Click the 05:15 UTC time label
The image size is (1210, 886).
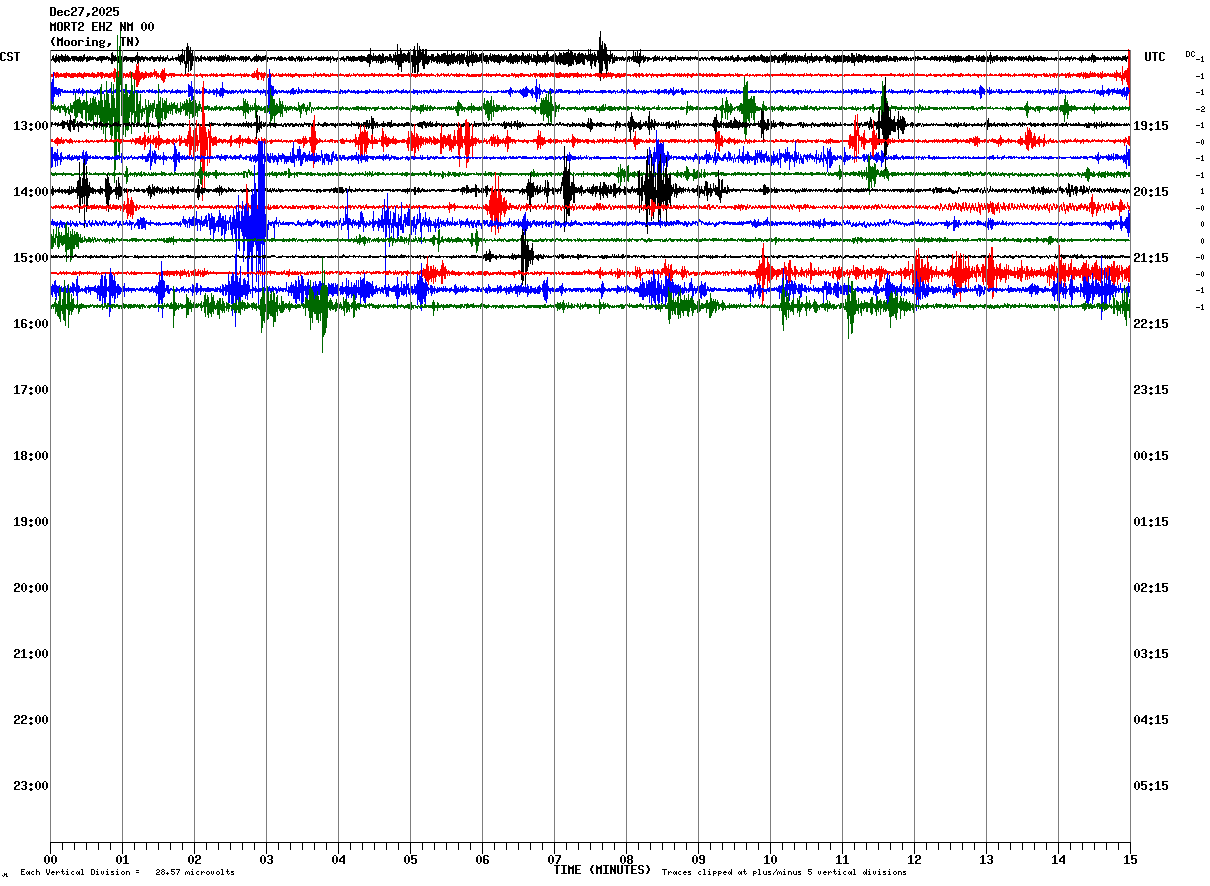[1151, 786]
